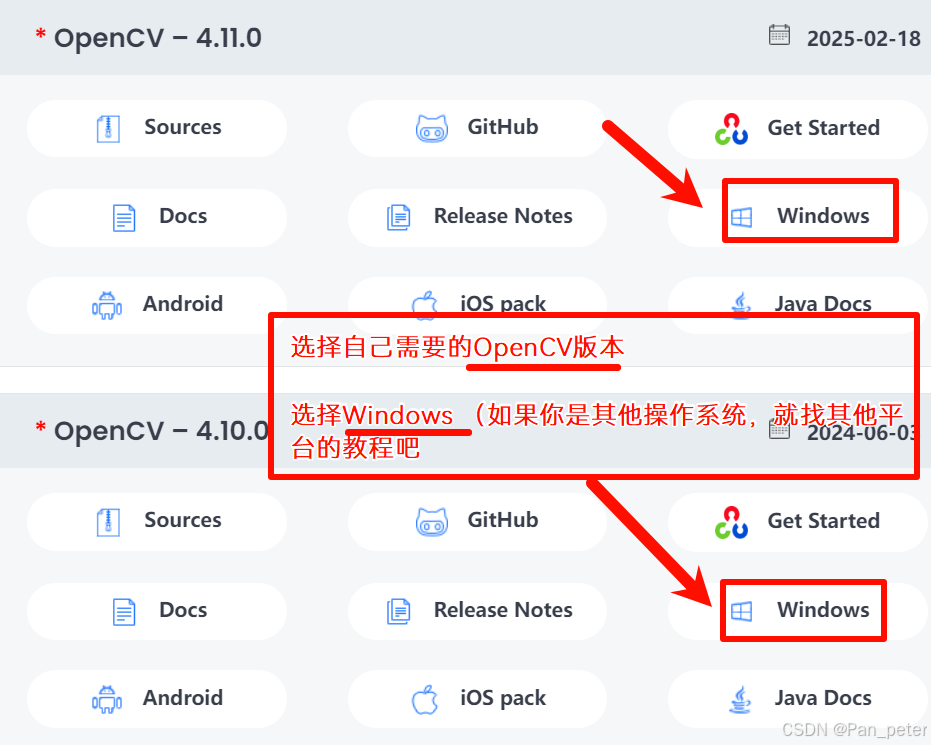Click the Apple icon for iOS pack 4.10.0

point(425,700)
